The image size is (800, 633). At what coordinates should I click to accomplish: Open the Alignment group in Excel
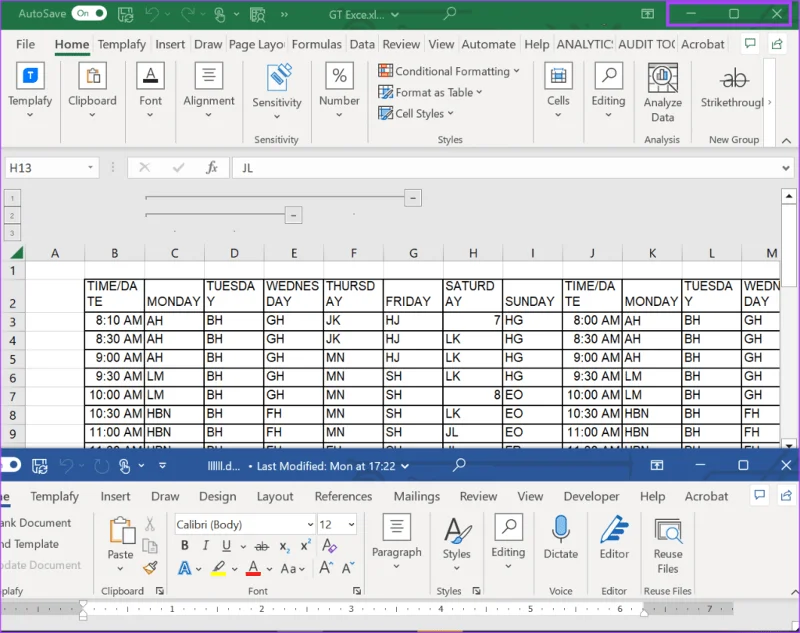point(209,90)
